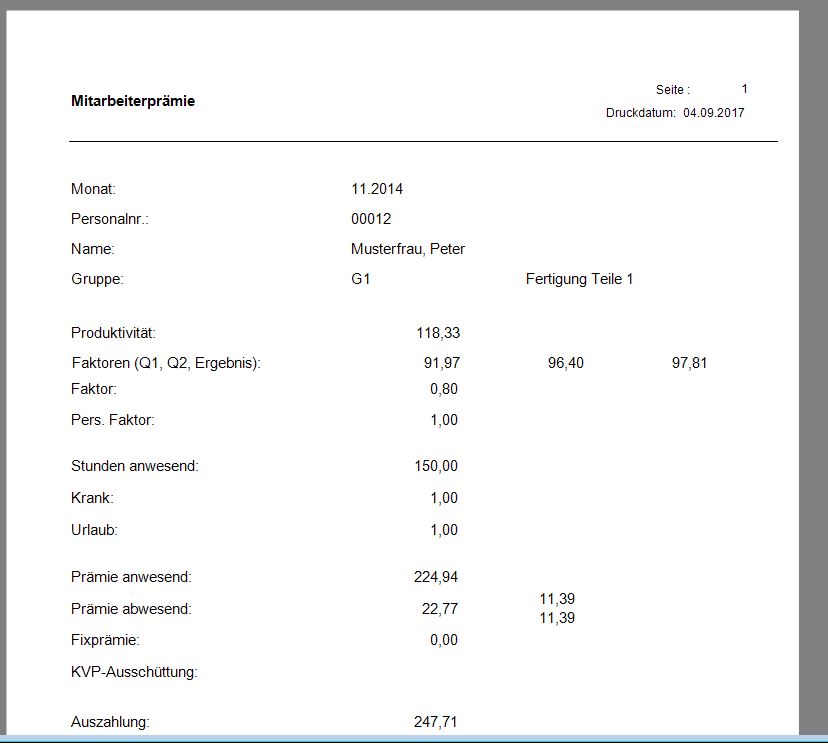
Task: Click the Faktor value 0,80
Action: point(442,389)
